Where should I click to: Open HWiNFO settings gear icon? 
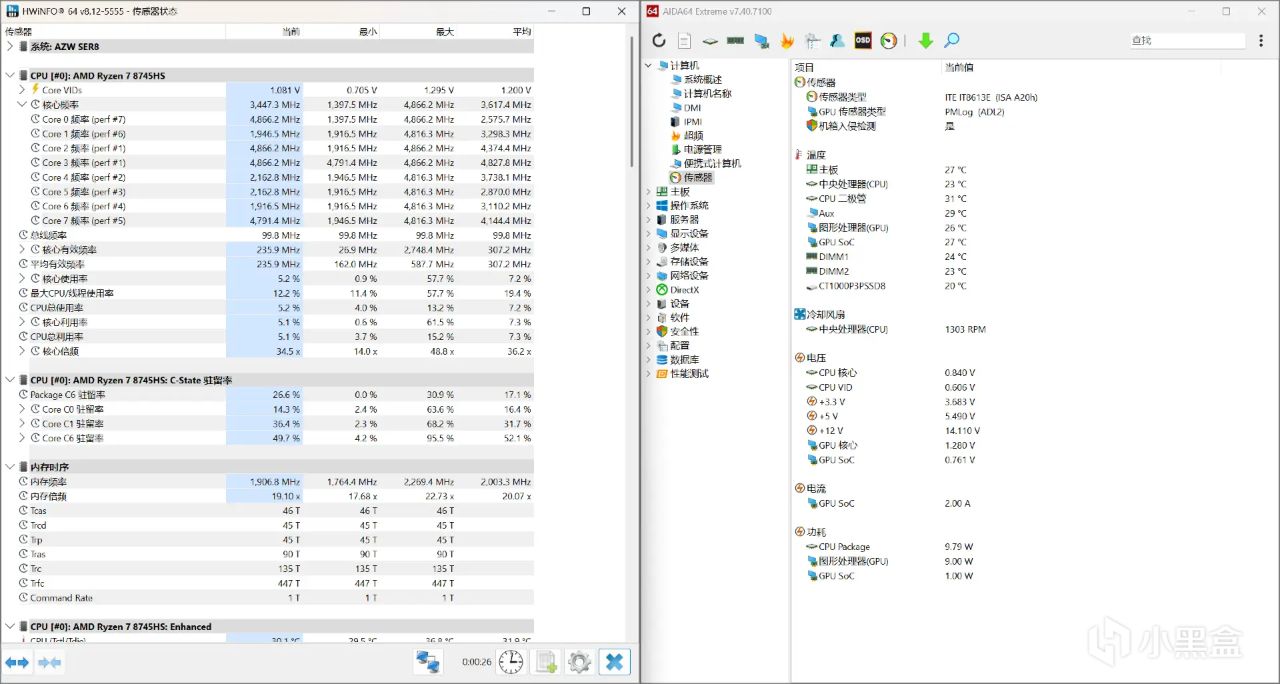579,661
